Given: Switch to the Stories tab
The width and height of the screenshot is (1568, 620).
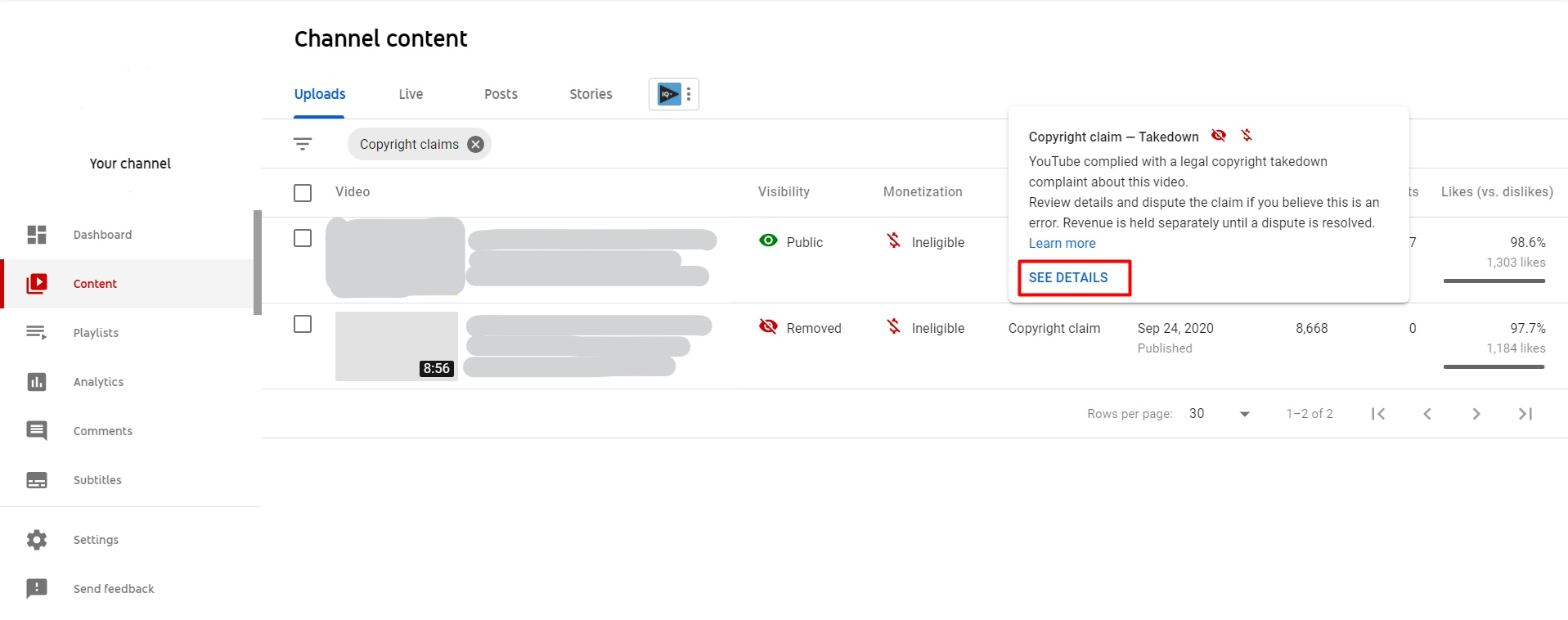Looking at the screenshot, I should click(x=591, y=94).
